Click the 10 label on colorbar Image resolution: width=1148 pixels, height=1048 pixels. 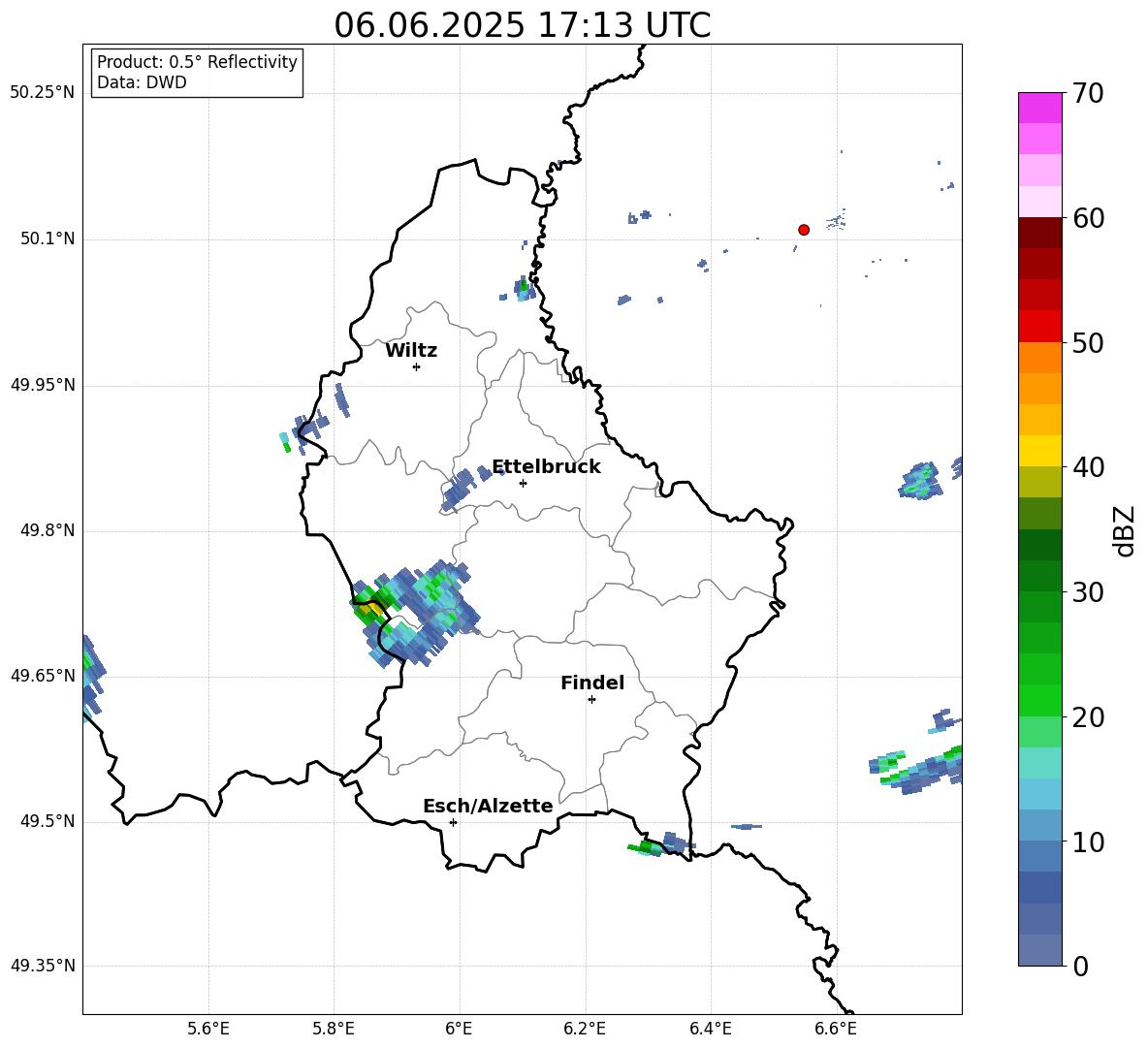[x=1088, y=842]
